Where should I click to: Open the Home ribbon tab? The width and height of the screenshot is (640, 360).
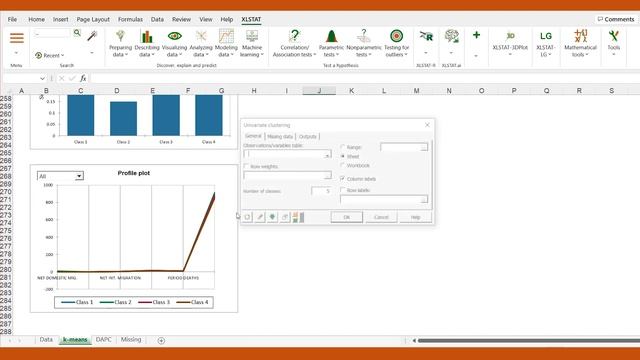coord(36,19)
